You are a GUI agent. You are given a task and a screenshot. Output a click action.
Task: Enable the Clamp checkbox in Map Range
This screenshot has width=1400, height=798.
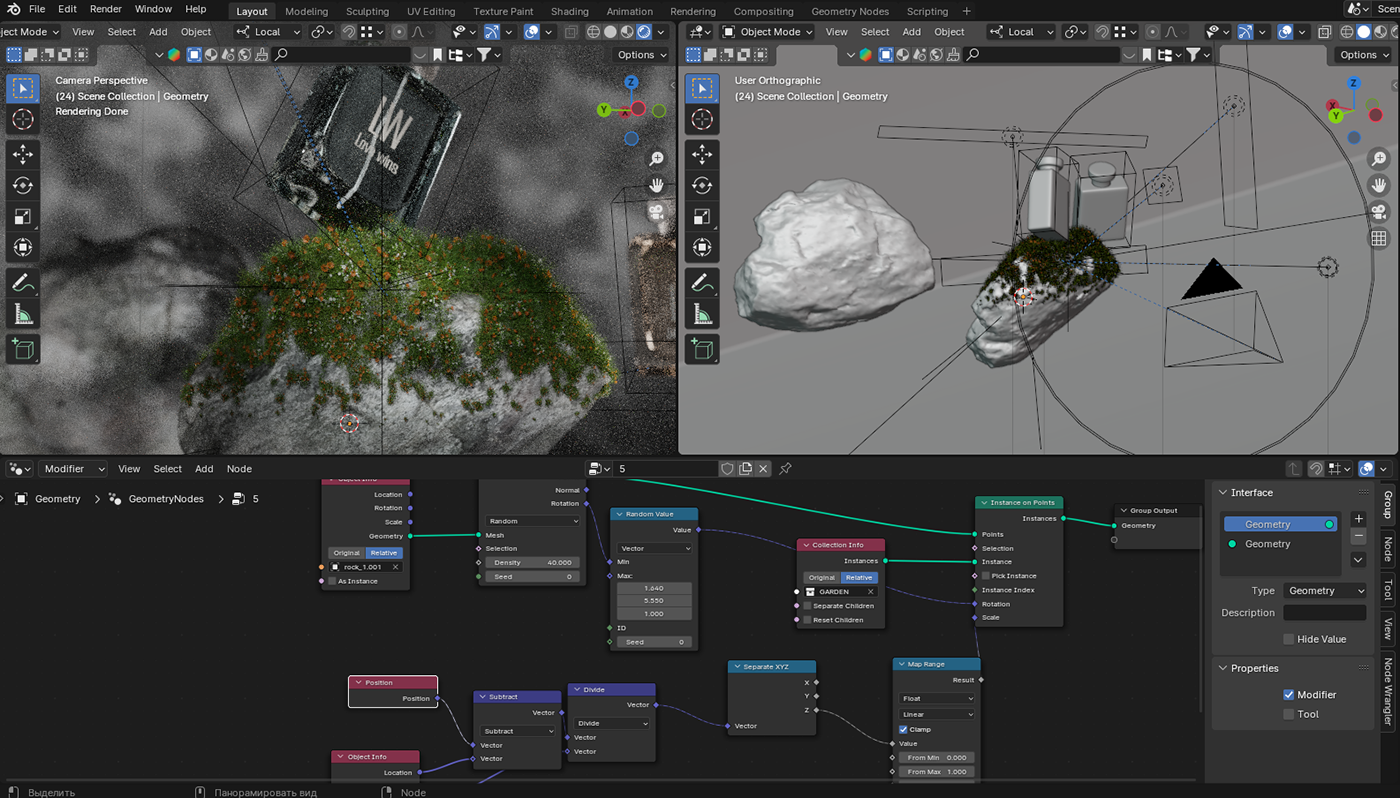[x=904, y=729]
